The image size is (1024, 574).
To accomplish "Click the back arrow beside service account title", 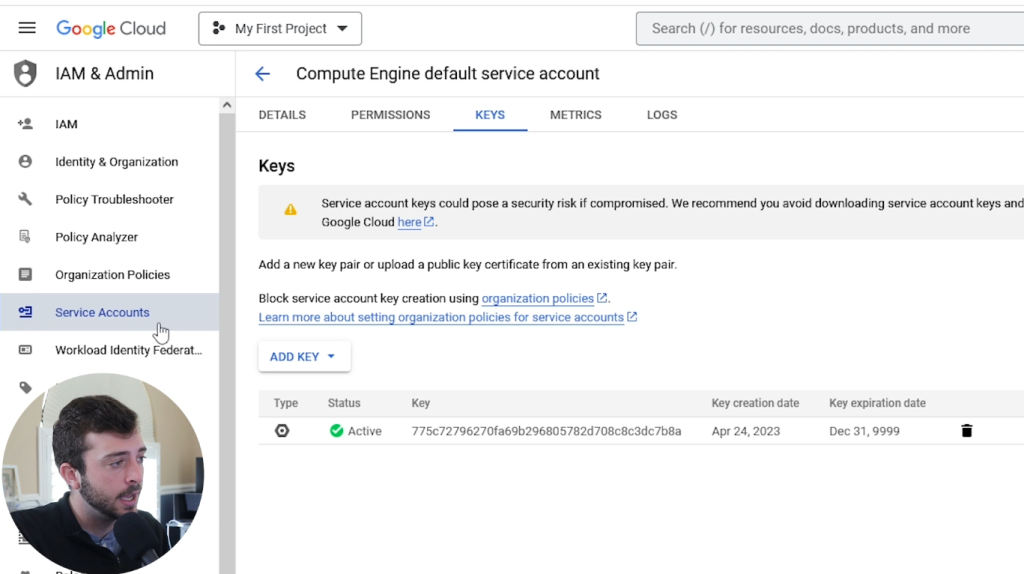I will point(263,73).
